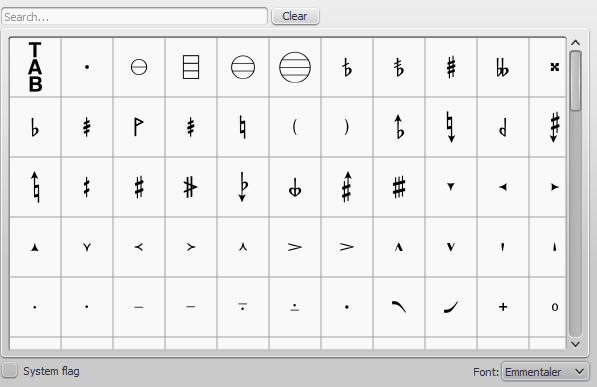Select the plain flat accidental symbol

pos(35,127)
